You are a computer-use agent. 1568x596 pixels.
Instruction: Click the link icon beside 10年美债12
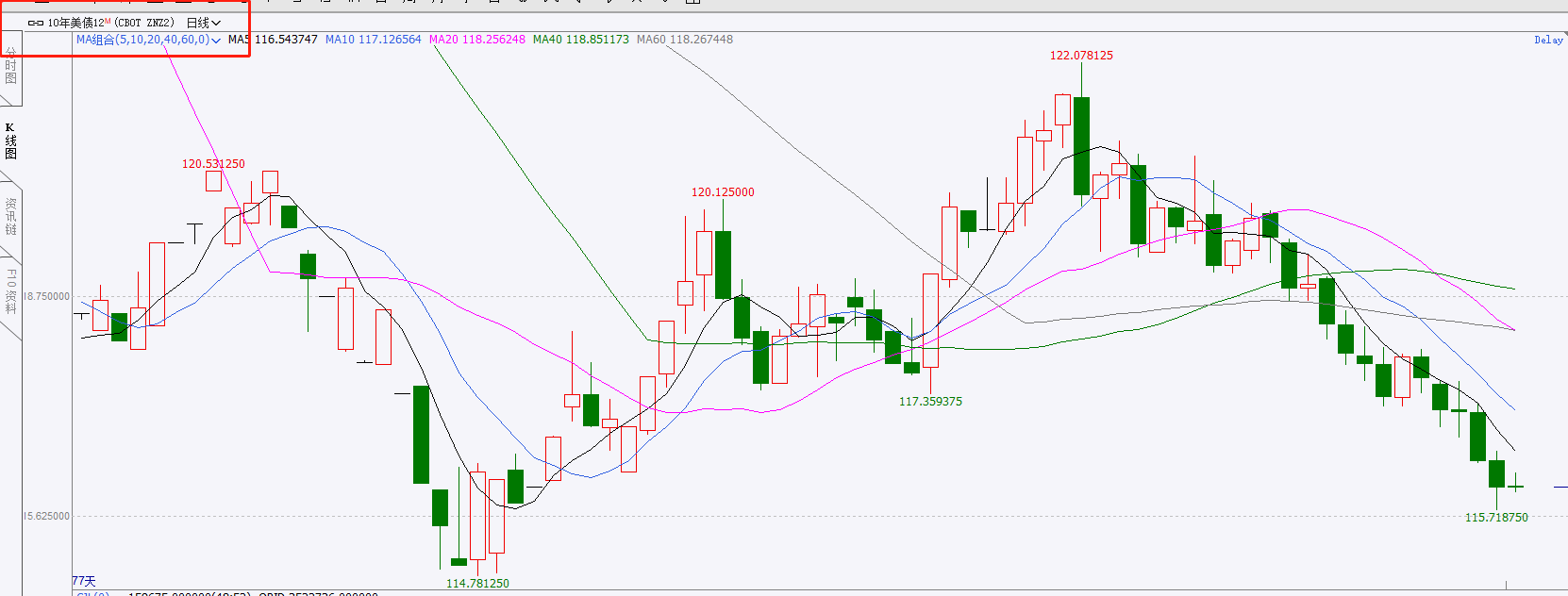coord(36,23)
